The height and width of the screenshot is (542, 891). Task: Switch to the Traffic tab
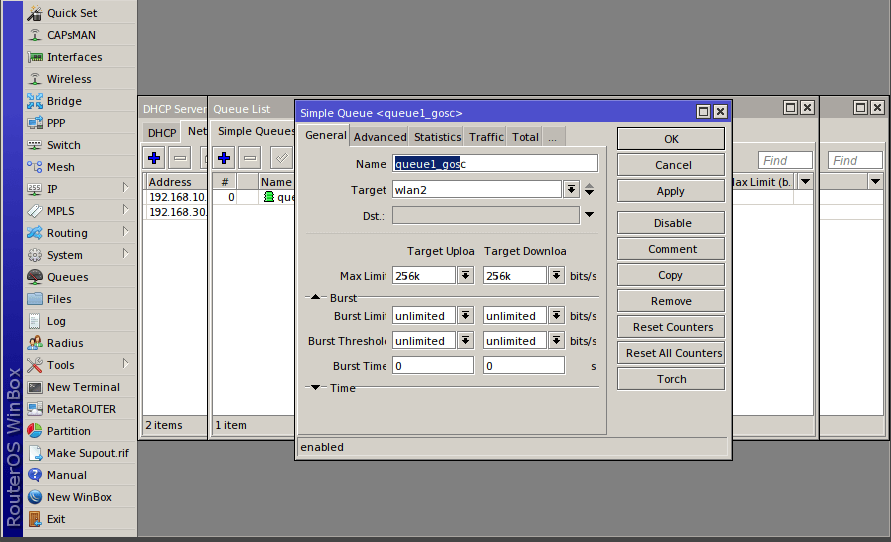pyautogui.click(x=486, y=137)
